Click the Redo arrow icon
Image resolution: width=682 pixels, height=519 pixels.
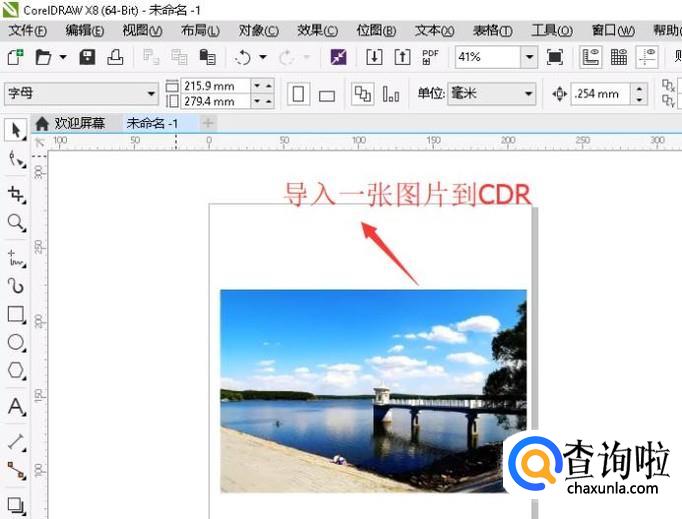pos(287,57)
